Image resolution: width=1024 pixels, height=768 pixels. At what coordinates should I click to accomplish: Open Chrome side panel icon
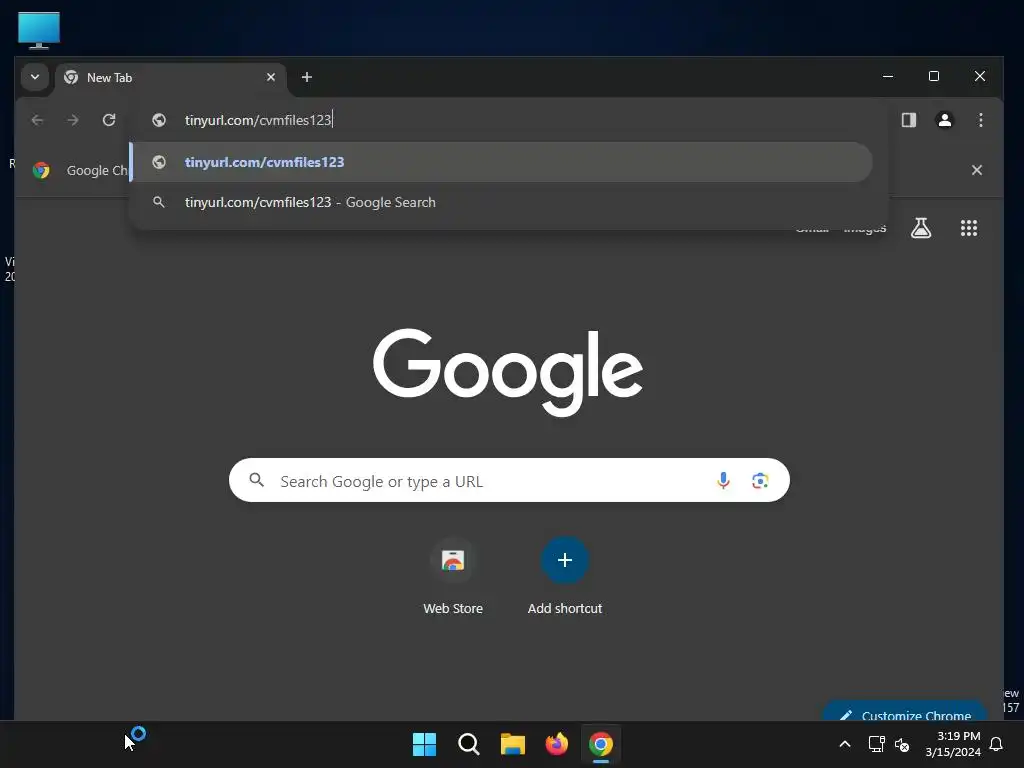click(908, 120)
